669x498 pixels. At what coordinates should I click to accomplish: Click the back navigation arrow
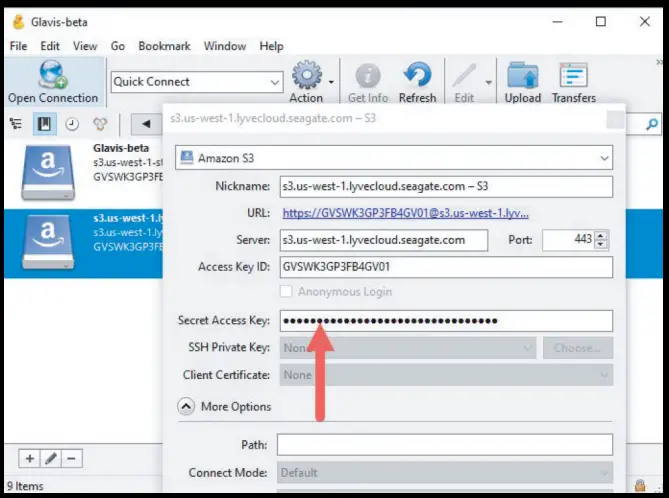[x=146, y=124]
